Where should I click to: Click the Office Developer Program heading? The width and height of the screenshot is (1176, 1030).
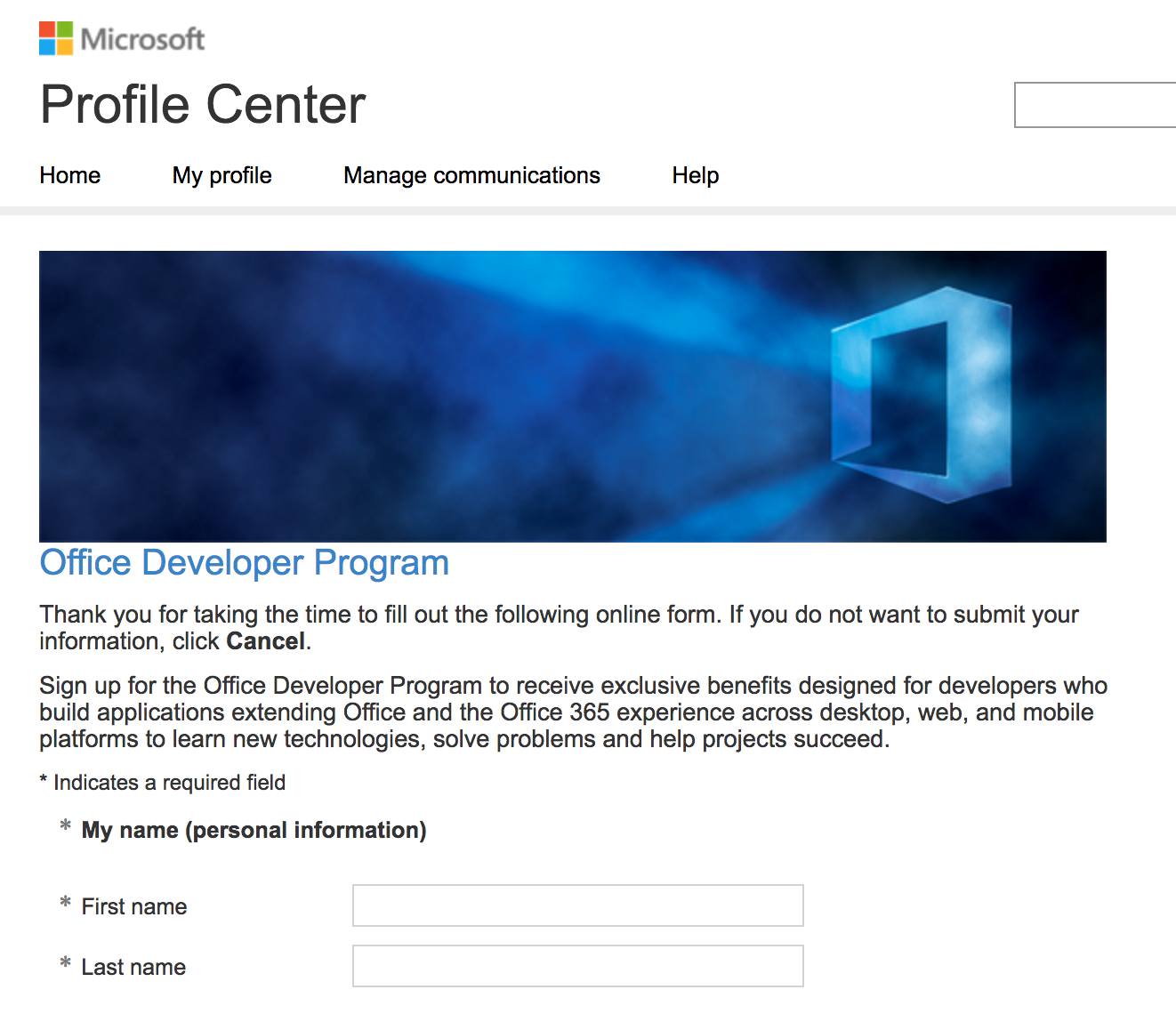pyautogui.click(x=245, y=563)
